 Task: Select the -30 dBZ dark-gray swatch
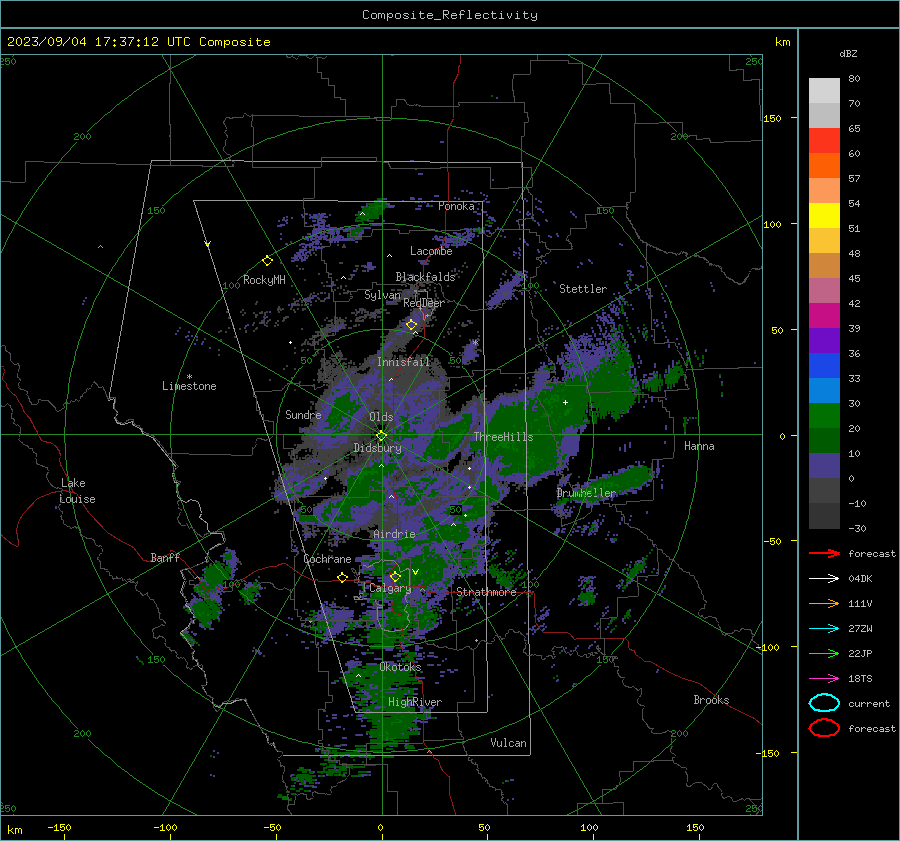pyautogui.click(x=824, y=516)
